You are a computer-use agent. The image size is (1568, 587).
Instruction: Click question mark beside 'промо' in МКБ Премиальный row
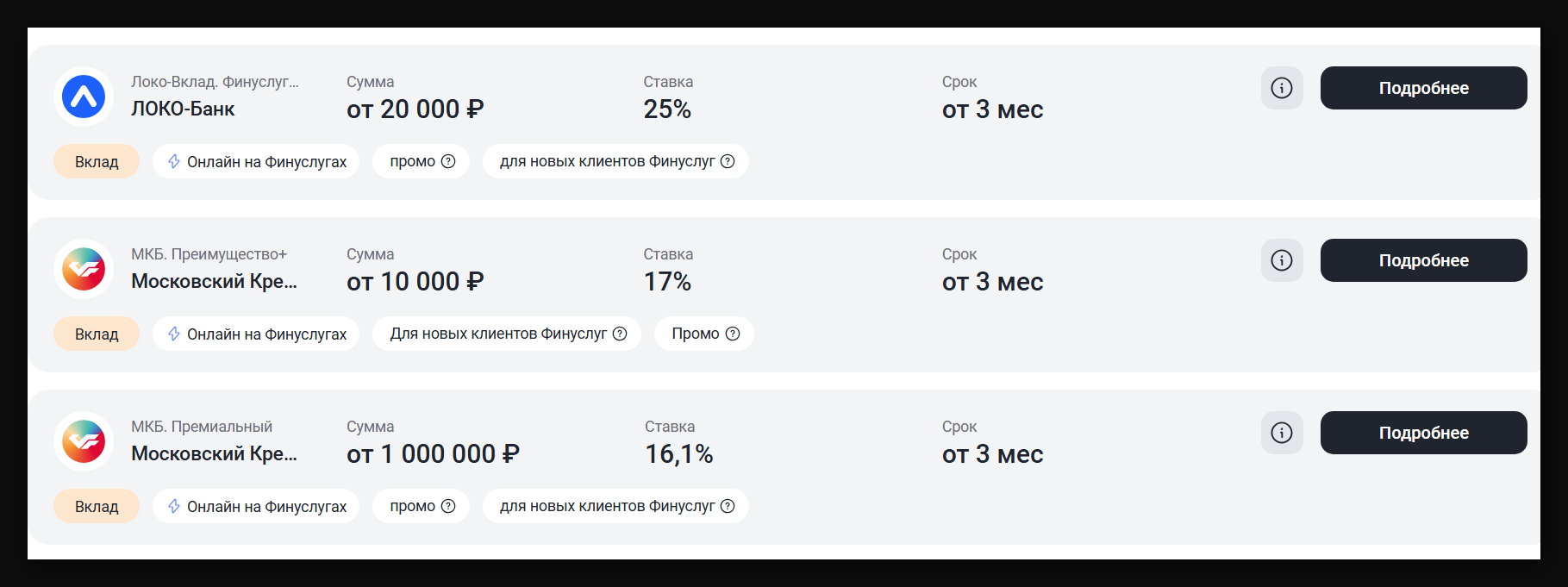(x=448, y=506)
